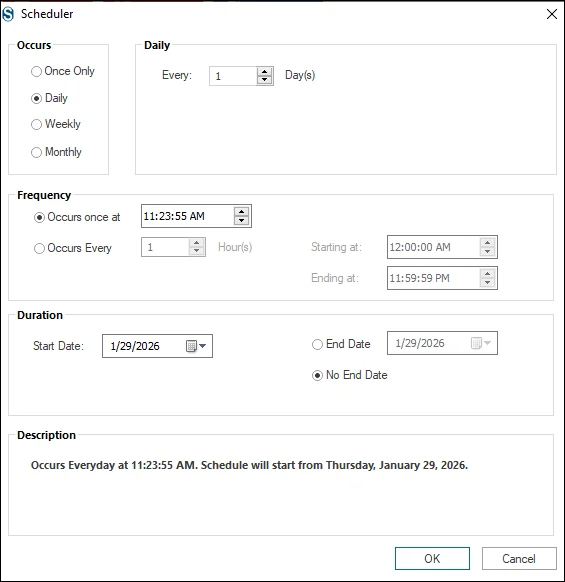
Task: Increase the Occurs once at time
Action: click(x=241, y=212)
